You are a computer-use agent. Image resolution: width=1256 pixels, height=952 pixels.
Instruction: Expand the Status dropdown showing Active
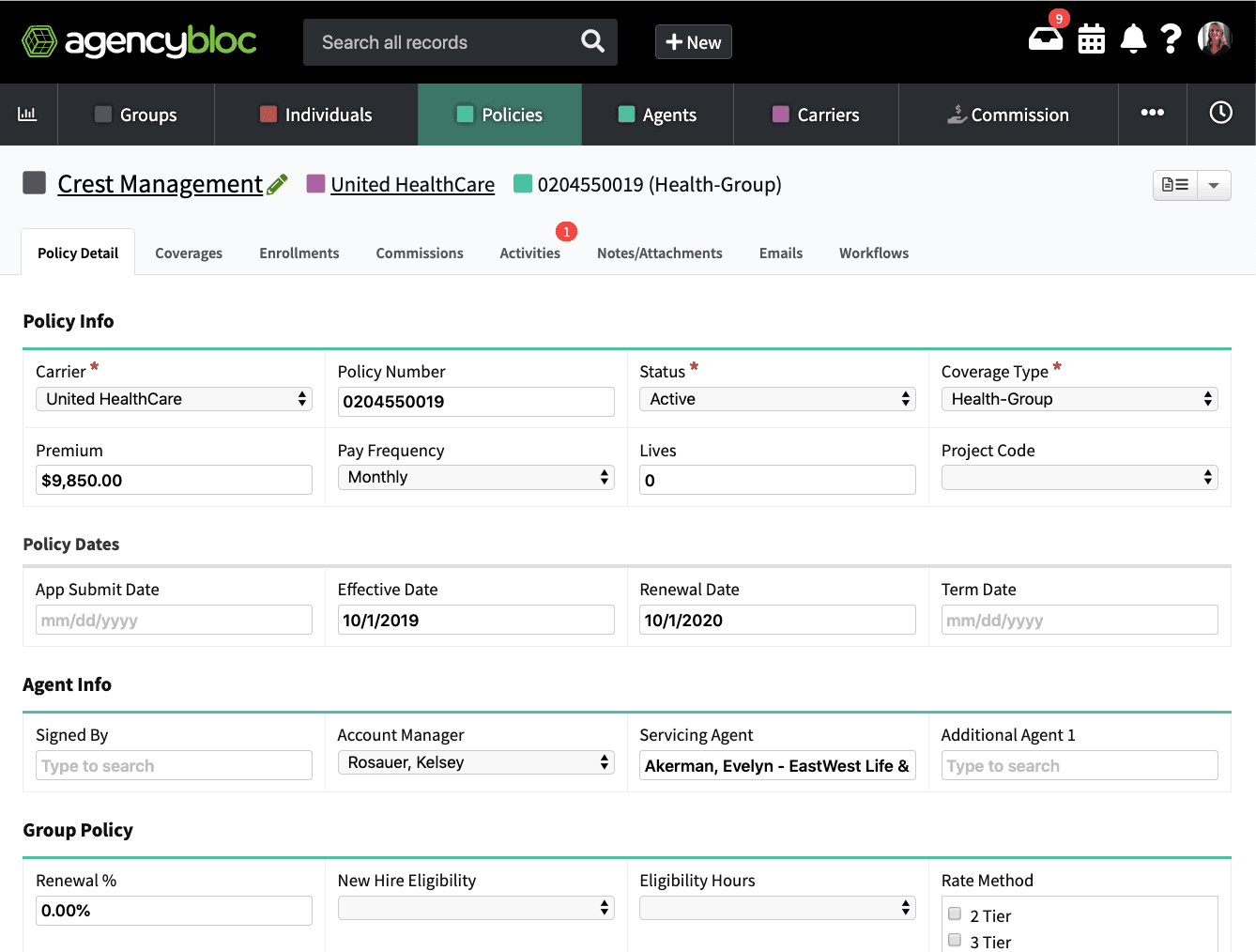pyautogui.click(x=776, y=399)
